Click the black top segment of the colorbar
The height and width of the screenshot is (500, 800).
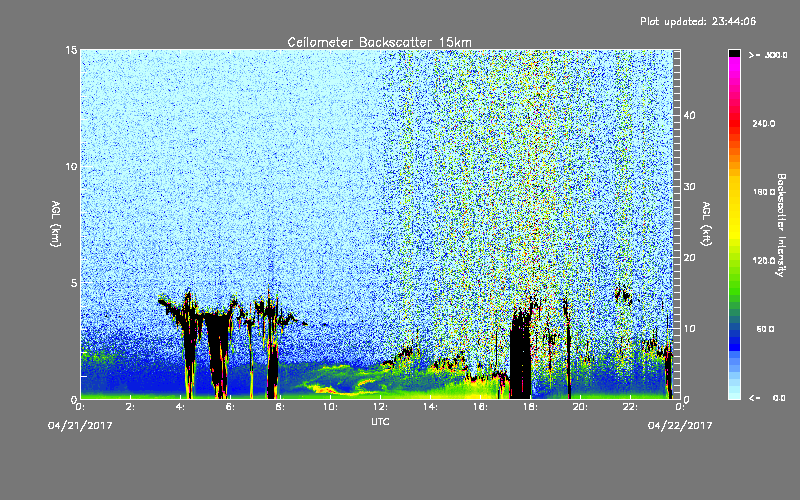point(734,53)
